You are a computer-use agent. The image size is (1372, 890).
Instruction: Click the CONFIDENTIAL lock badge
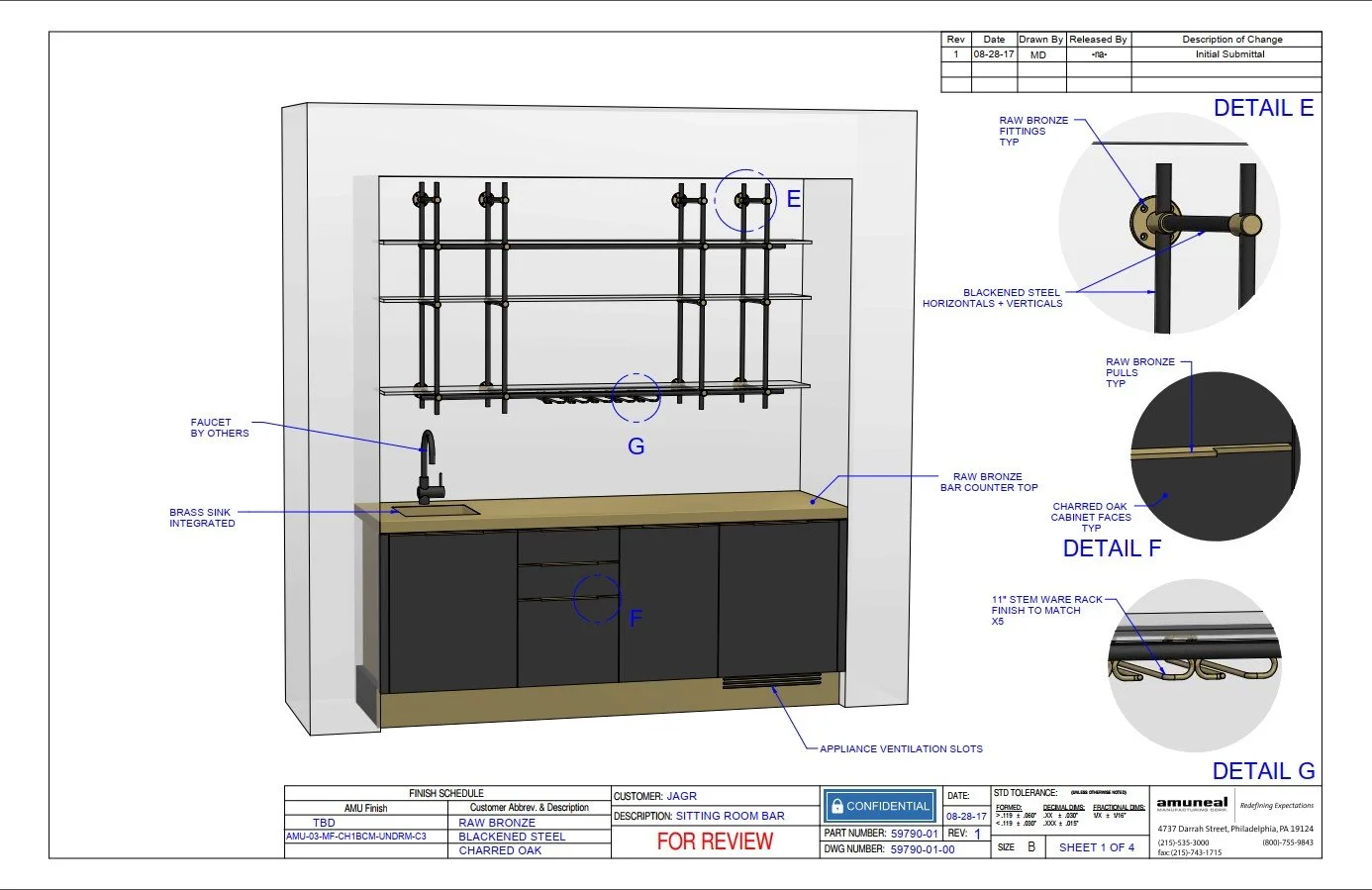coord(878,806)
